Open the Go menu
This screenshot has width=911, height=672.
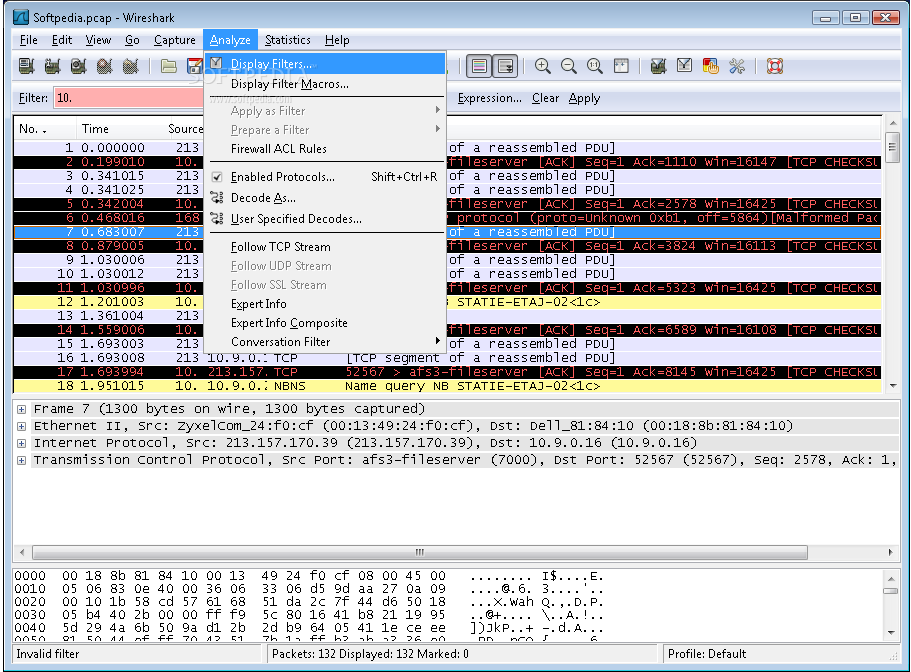(132, 40)
